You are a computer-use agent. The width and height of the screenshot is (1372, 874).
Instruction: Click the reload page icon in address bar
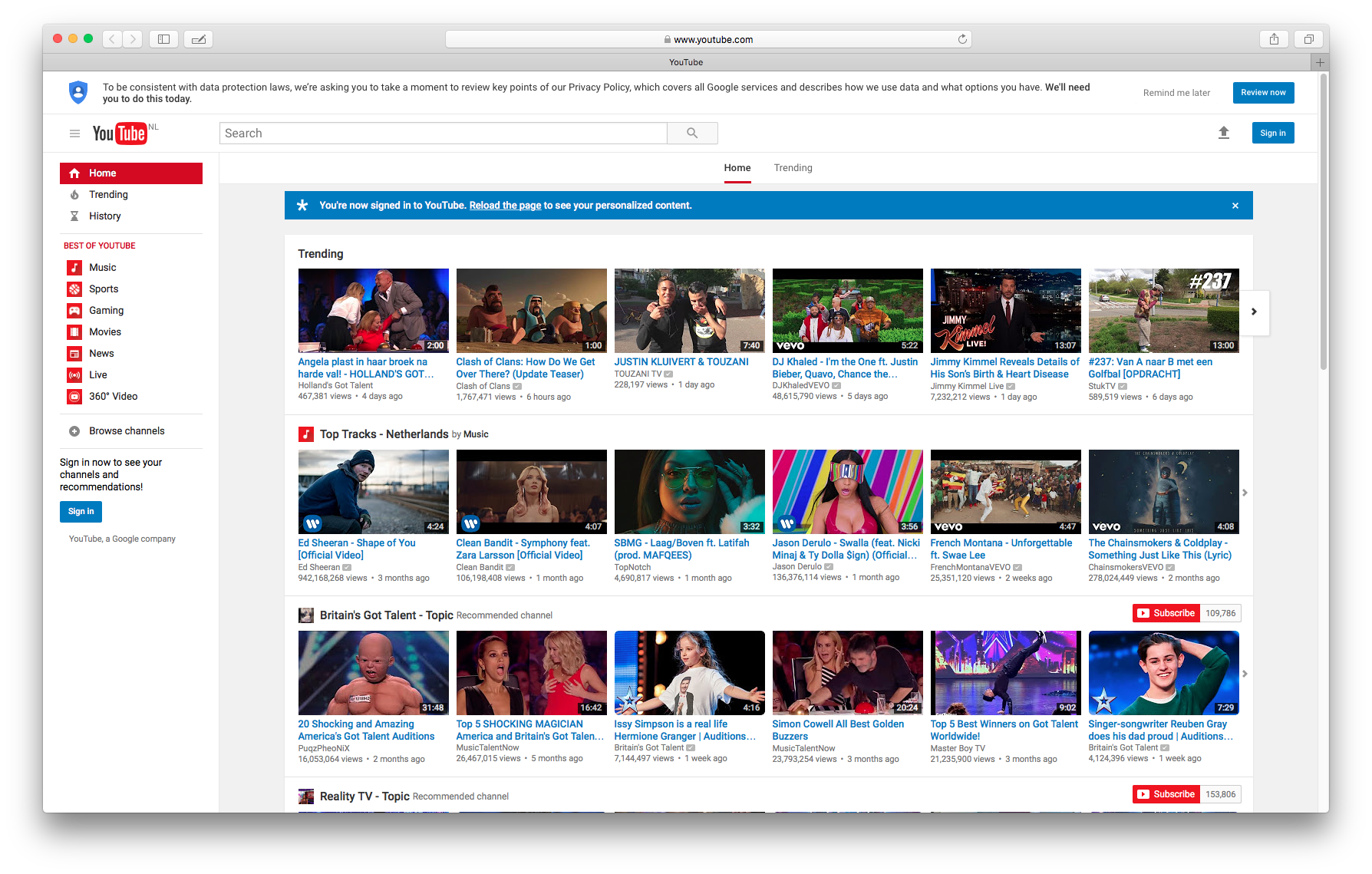(962, 39)
